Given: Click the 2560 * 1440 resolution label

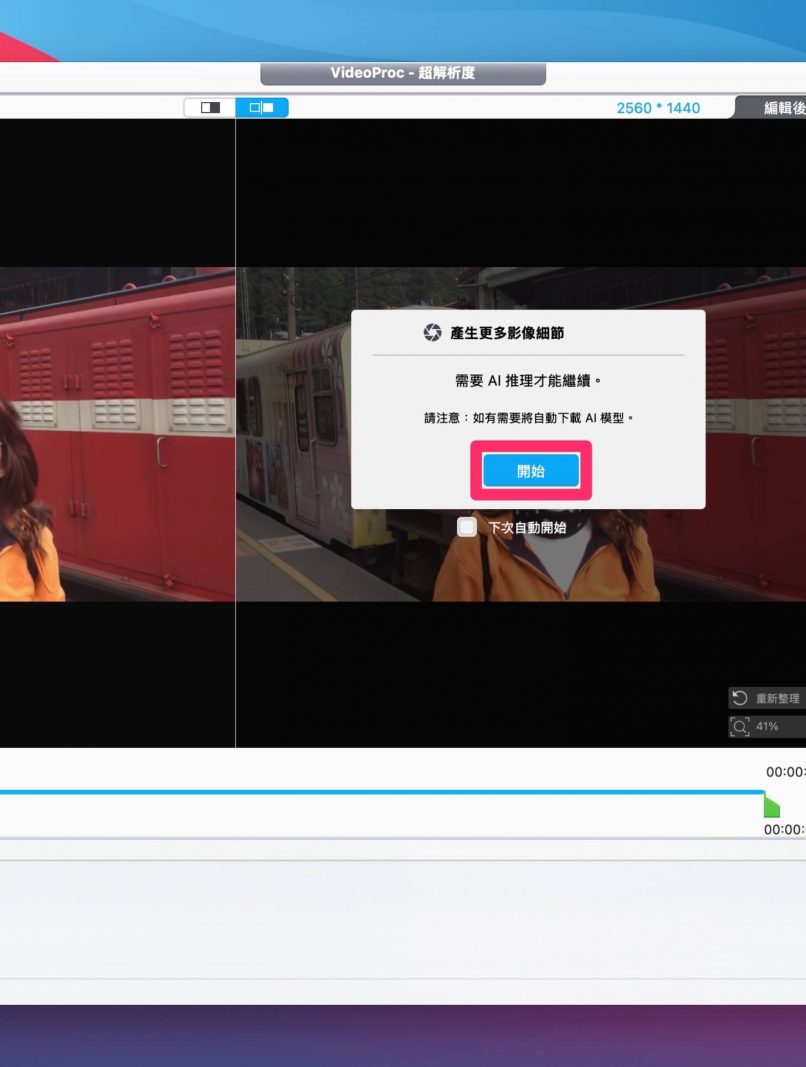Looking at the screenshot, I should (658, 108).
